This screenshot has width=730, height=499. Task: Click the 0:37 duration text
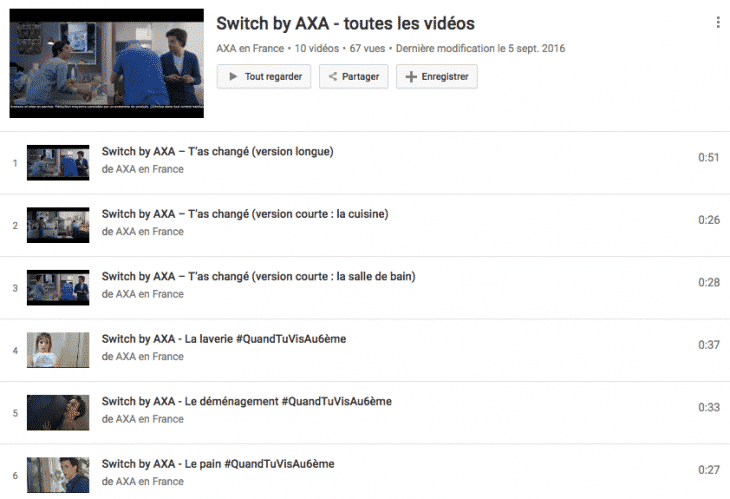709,345
